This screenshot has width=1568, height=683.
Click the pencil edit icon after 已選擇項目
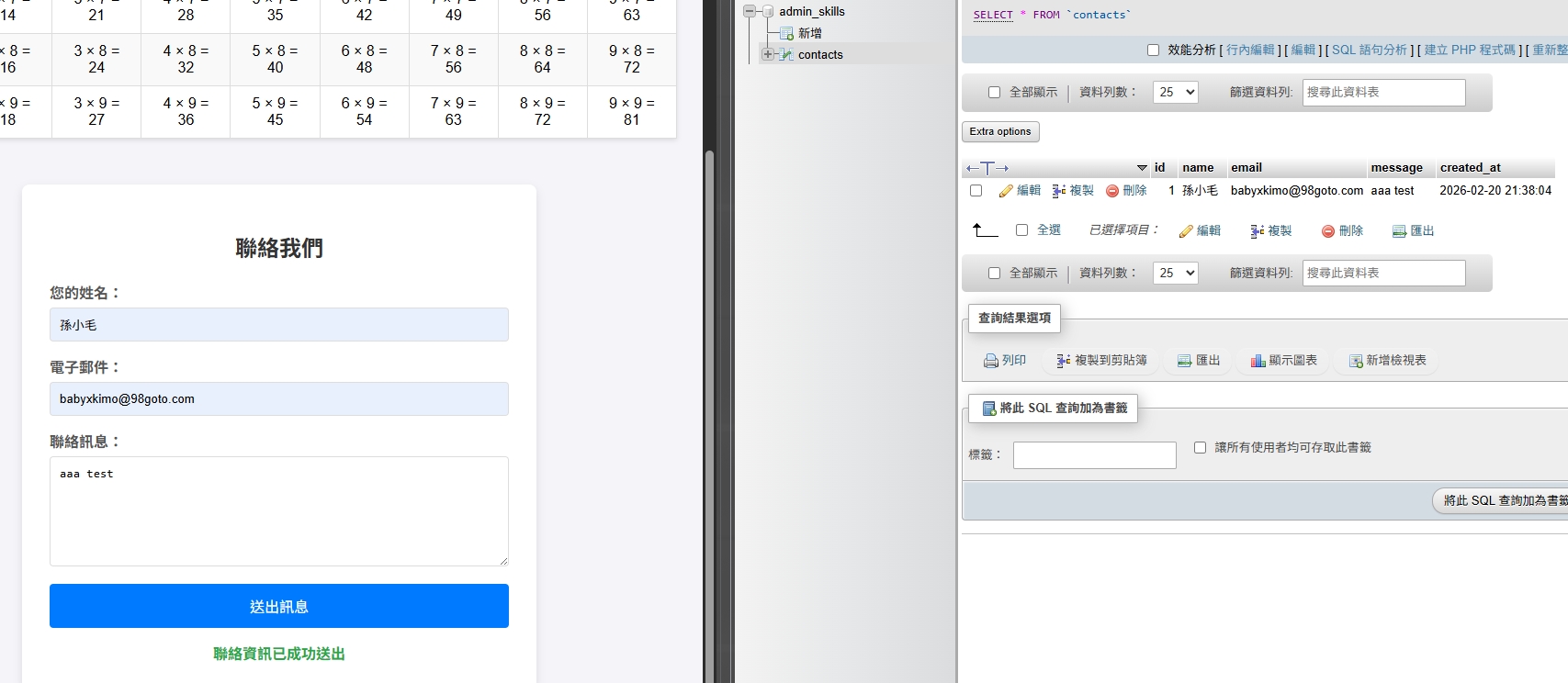click(x=1186, y=231)
